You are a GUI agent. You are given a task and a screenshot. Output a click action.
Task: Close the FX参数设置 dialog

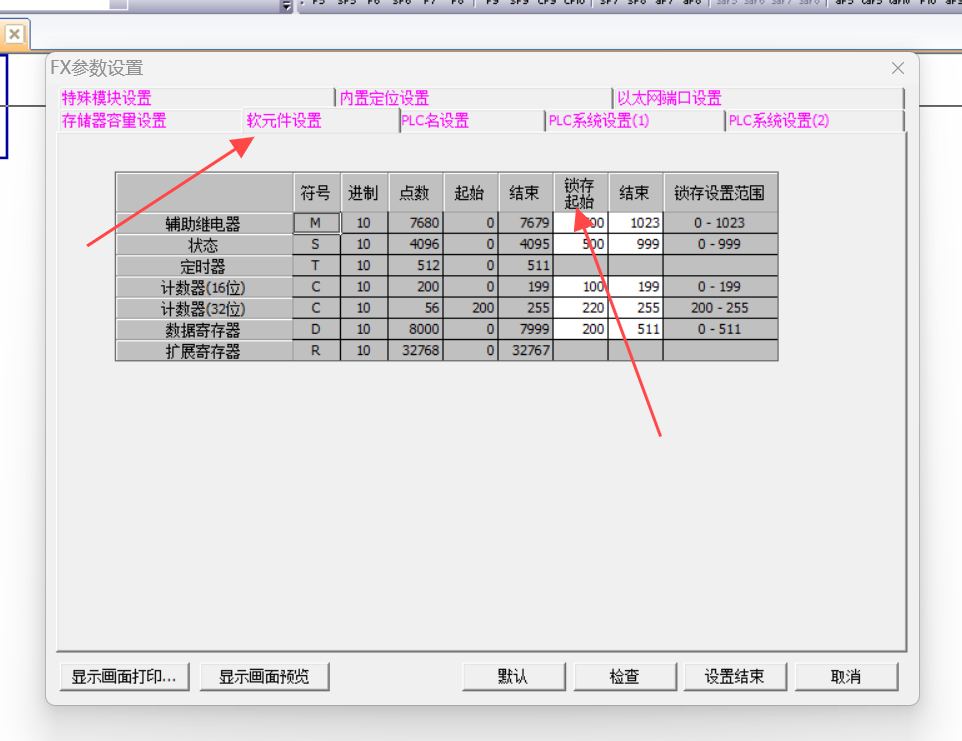(897, 68)
